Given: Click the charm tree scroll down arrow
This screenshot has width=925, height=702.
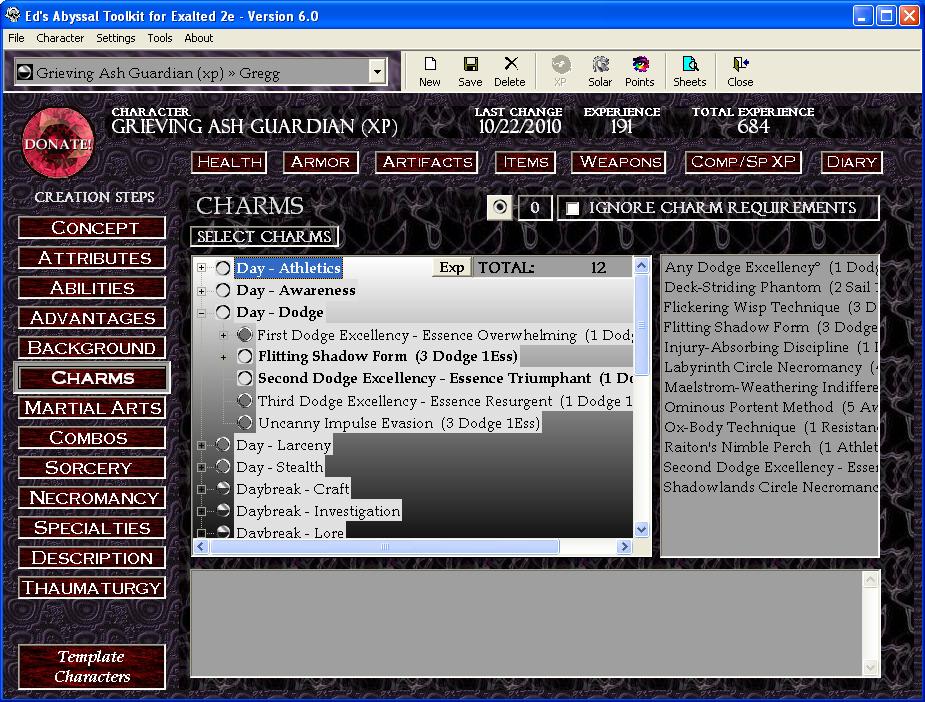Looking at the screenshot, I should click(641, 529).
